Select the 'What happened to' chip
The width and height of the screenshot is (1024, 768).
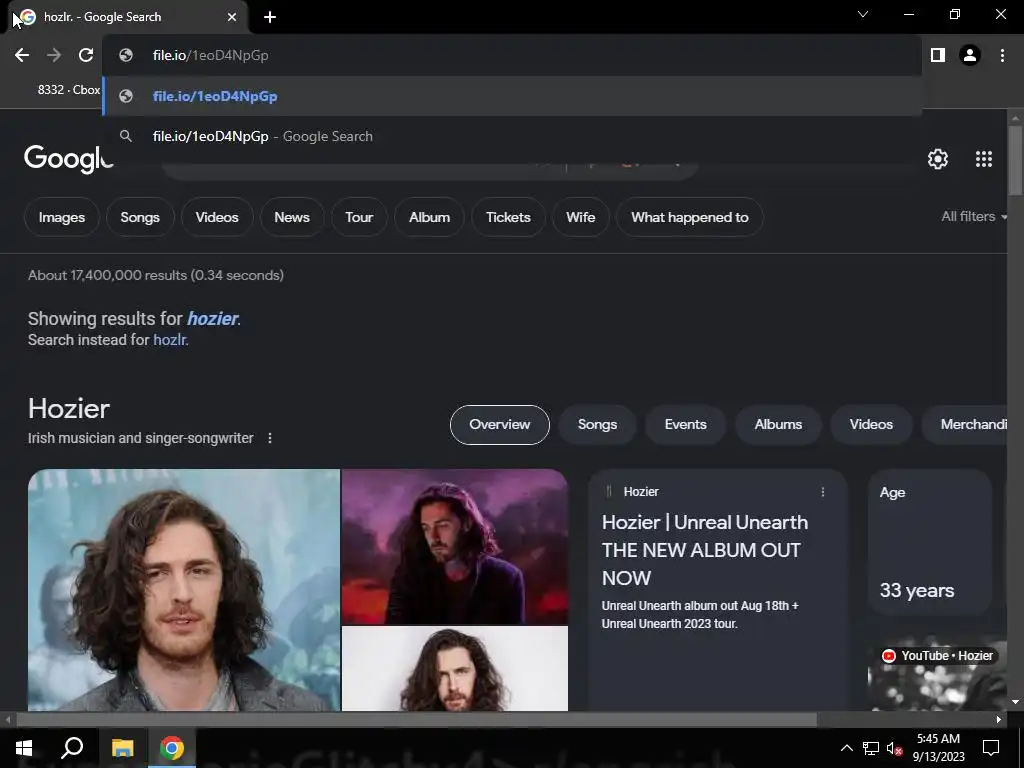pos(690,217)
